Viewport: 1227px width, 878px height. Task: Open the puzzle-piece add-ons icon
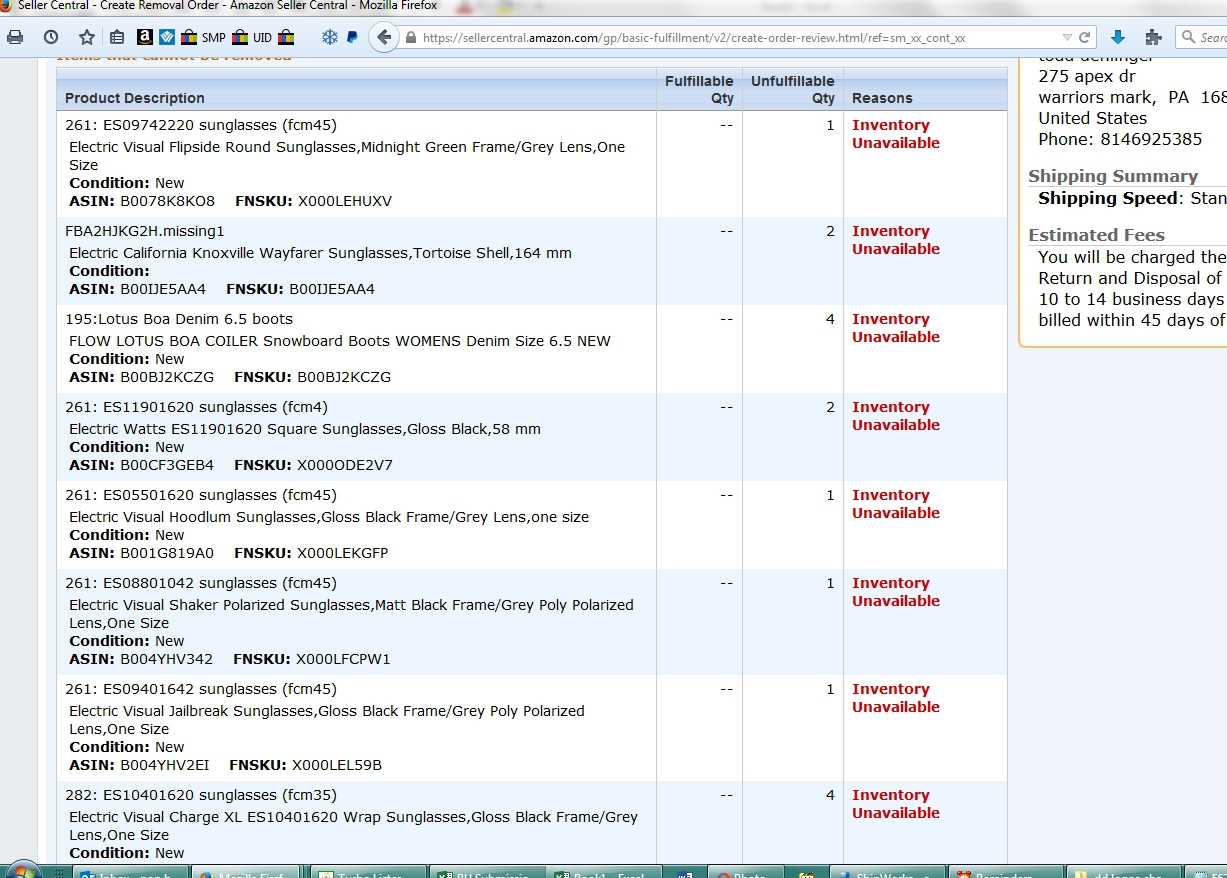[1153, 38]
